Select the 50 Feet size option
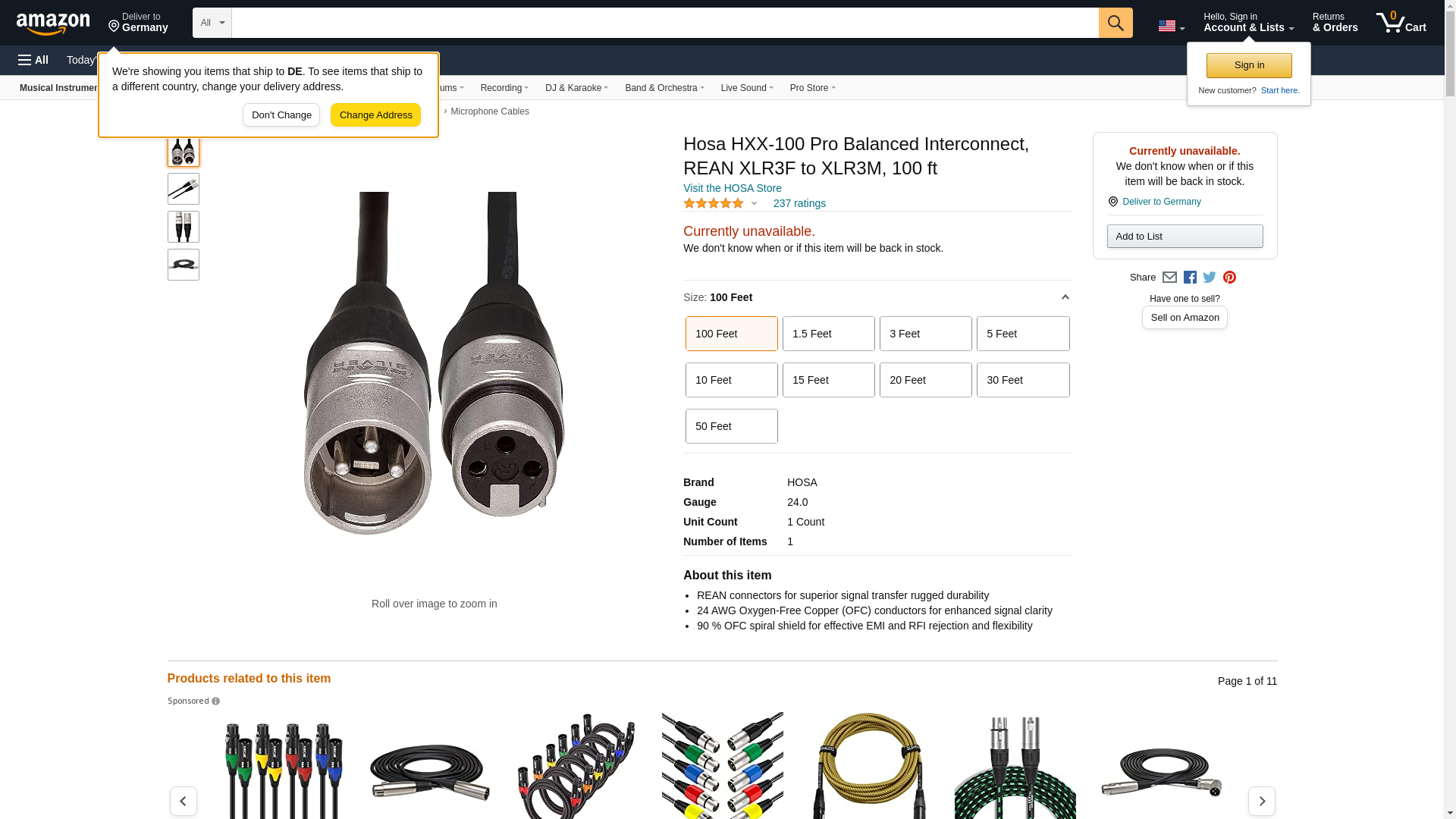The height and width of the screenshot is (819, 1456). point(731,426)
